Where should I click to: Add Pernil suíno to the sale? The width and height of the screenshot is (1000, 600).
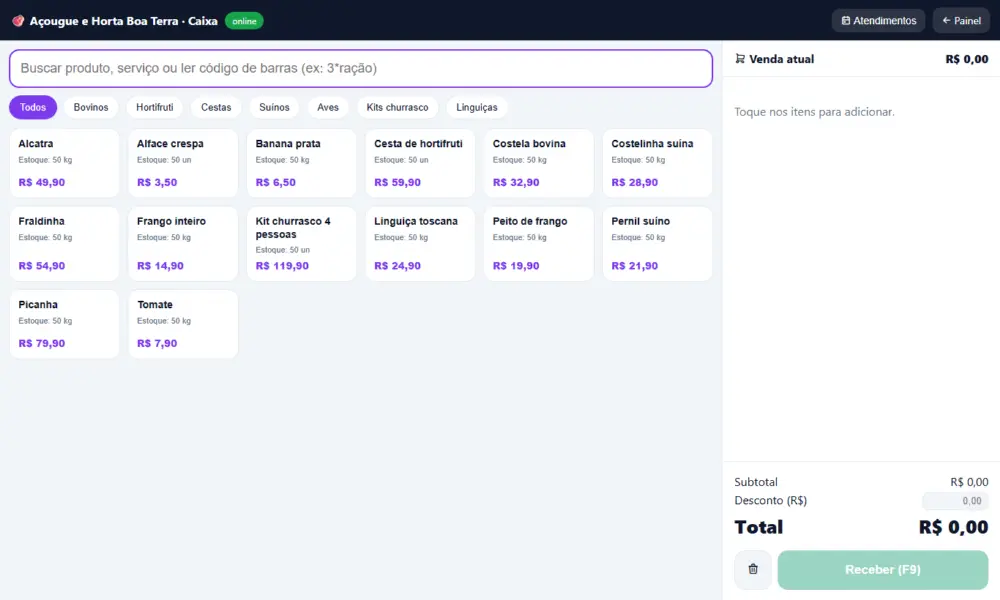point(658,244)
